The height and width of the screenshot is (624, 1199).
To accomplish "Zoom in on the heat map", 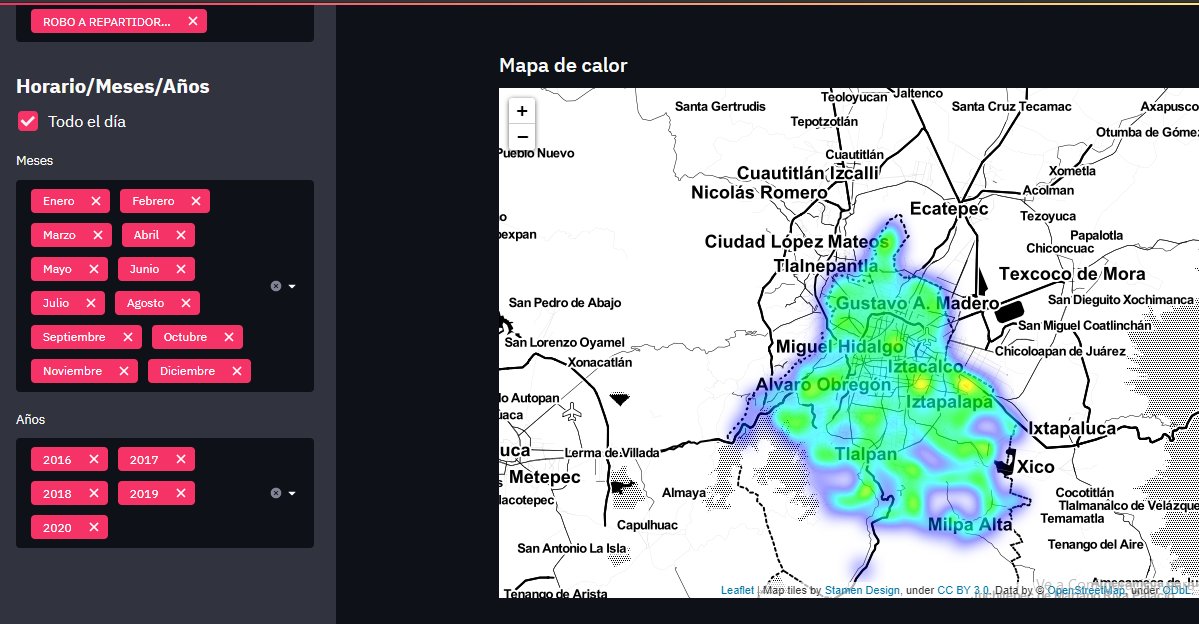I will tap(522, 111).
